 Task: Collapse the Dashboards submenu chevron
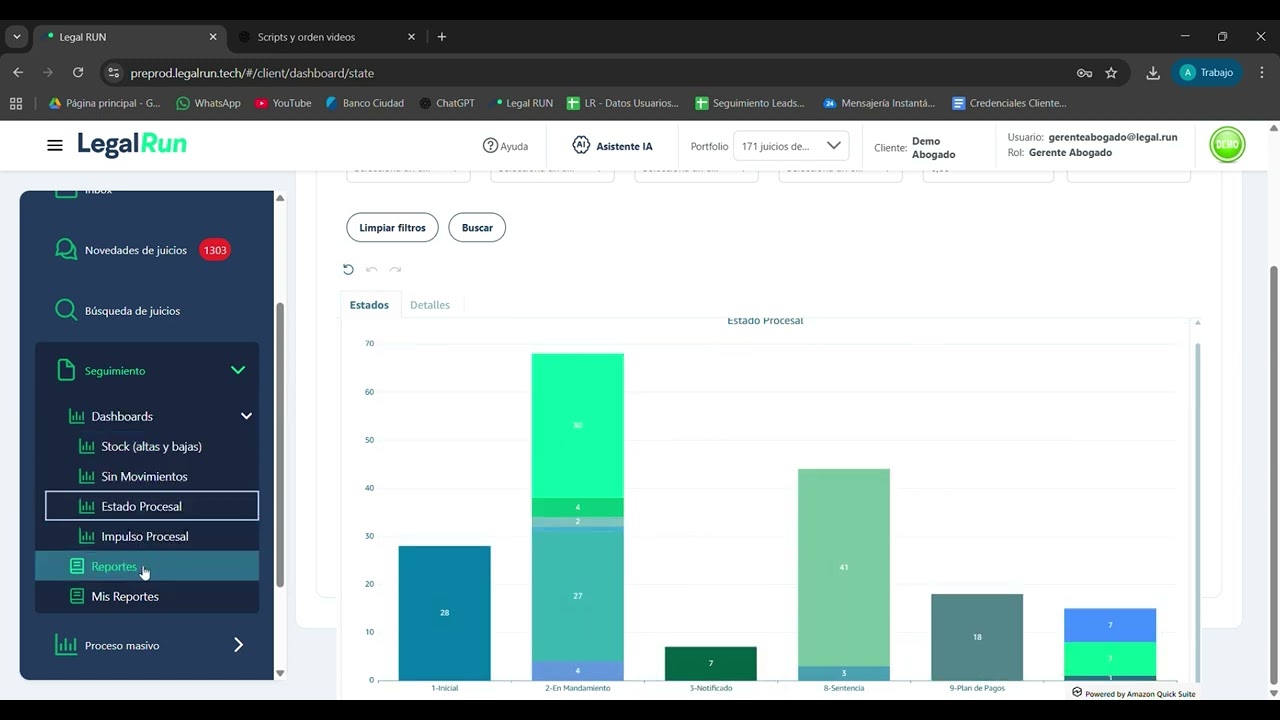click(246, 416)
